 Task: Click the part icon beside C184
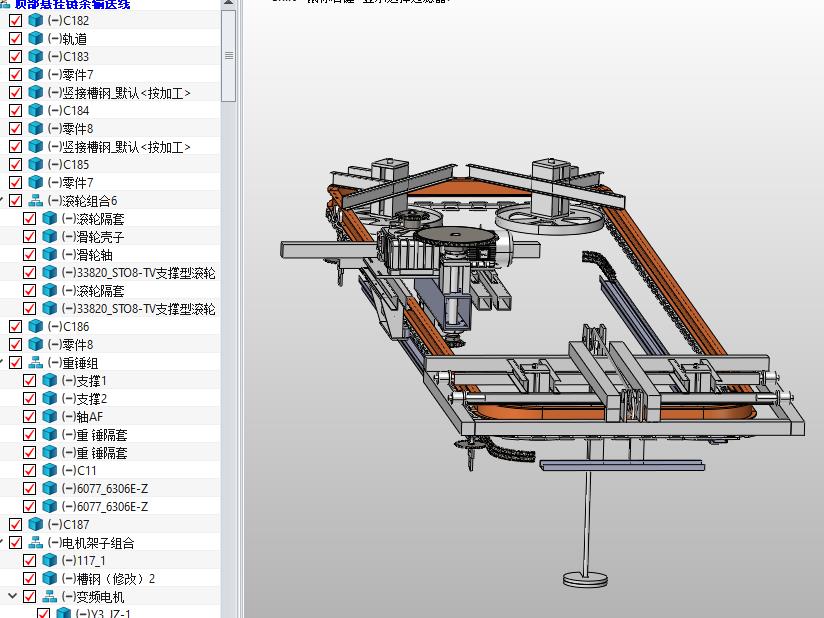tap(36, 110)
